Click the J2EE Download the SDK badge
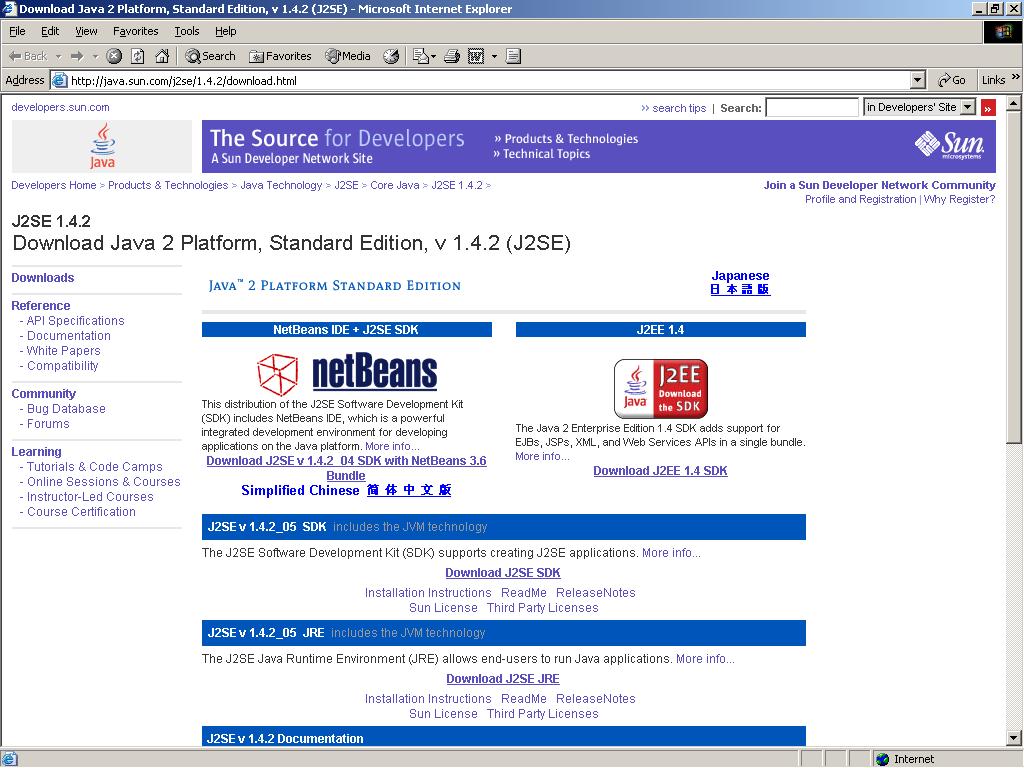 (661, 389)
